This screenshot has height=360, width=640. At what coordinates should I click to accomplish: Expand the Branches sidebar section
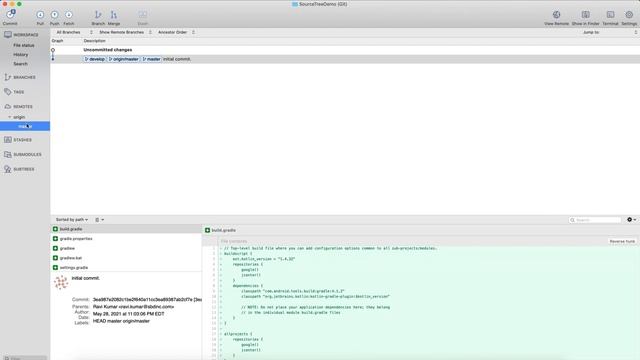pos(25,77)
